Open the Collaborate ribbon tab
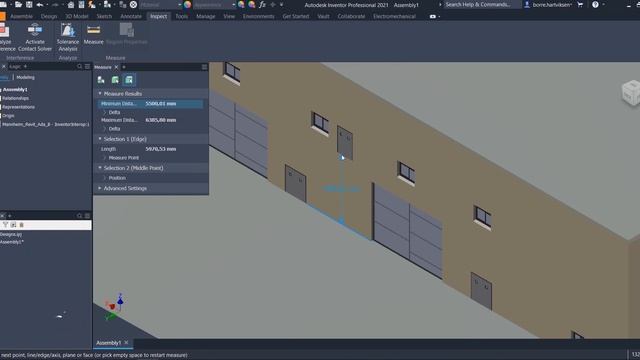640x360 pixels. point(351,16)
